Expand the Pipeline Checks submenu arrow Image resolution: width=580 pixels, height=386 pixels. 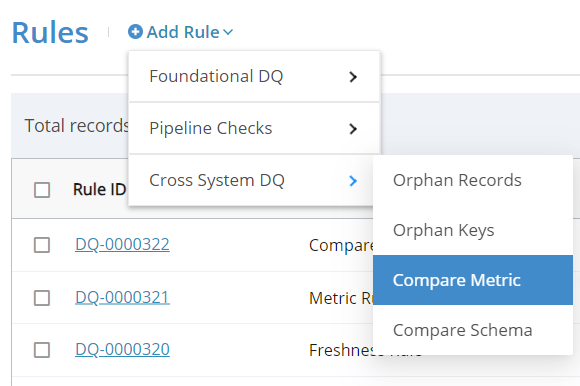click(353, 129)
